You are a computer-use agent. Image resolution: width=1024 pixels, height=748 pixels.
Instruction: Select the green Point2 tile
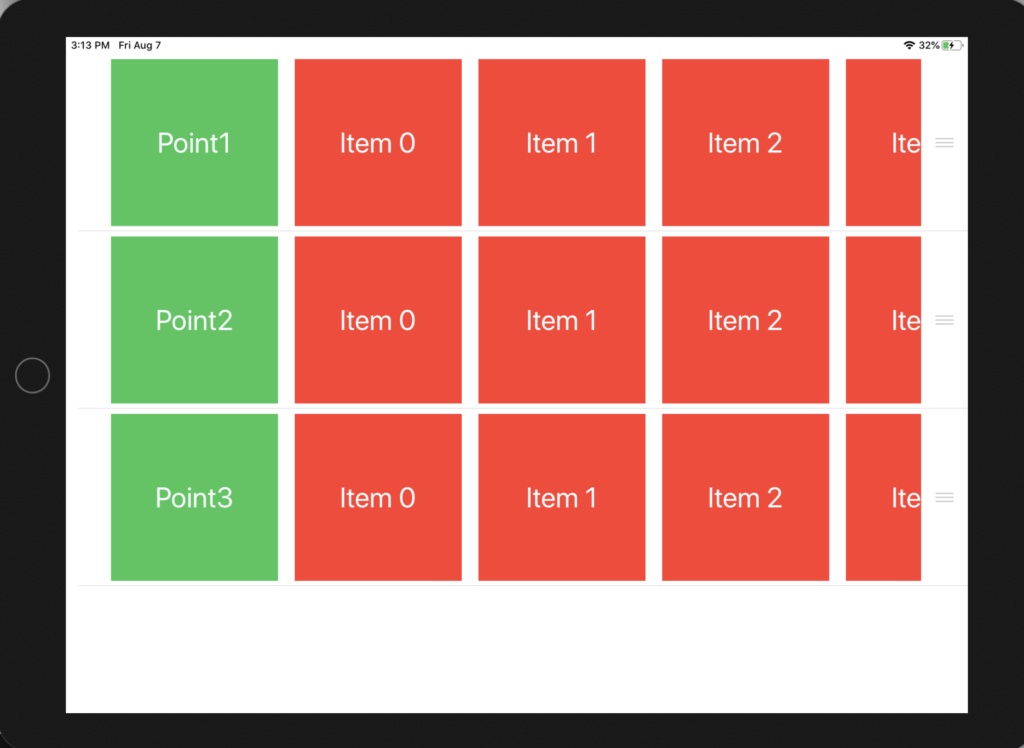(x=195, y=320)
